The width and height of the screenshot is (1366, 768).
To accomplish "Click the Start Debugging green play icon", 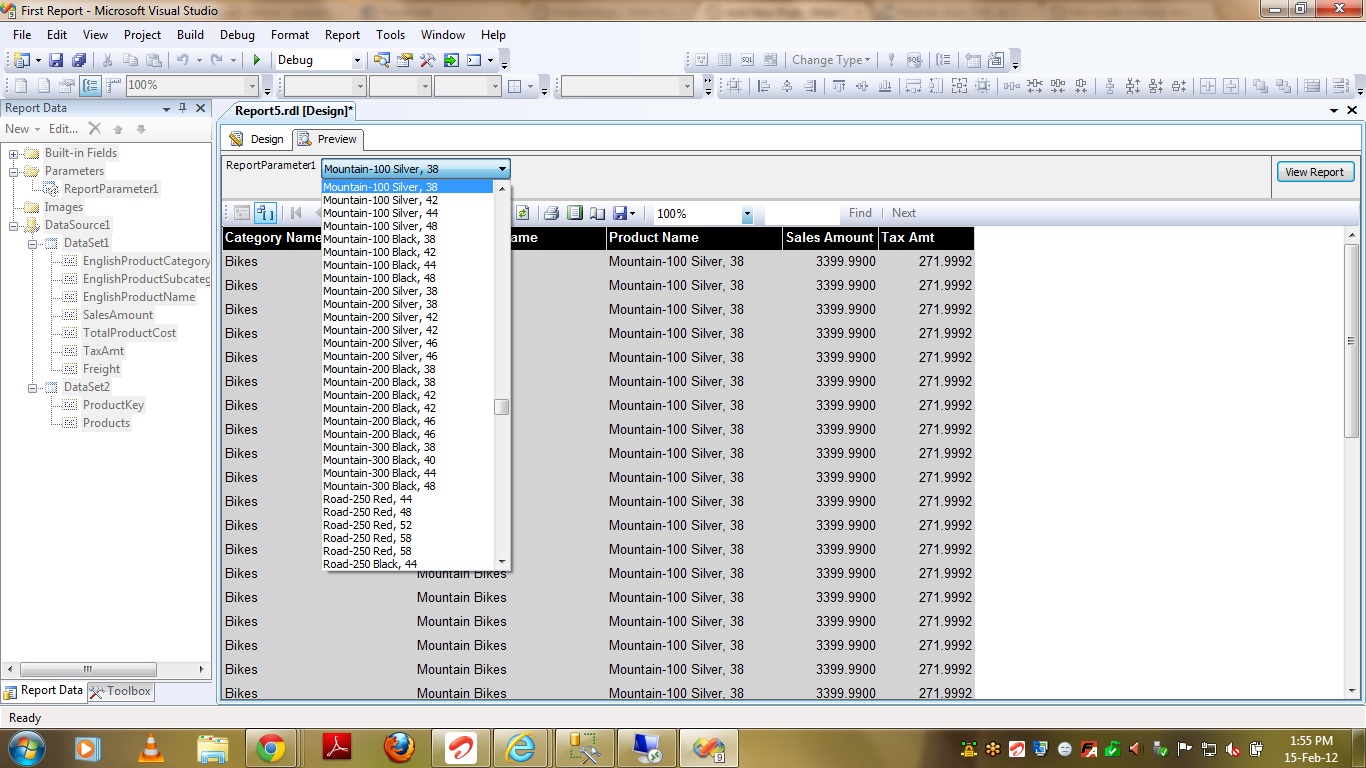I will pos(257,61).
